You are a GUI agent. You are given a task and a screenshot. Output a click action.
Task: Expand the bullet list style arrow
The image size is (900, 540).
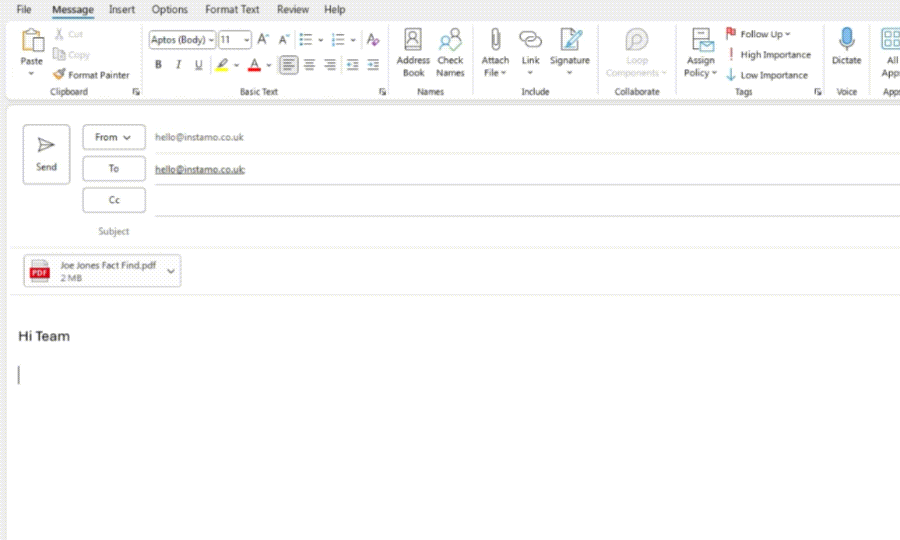pos(320,40)
